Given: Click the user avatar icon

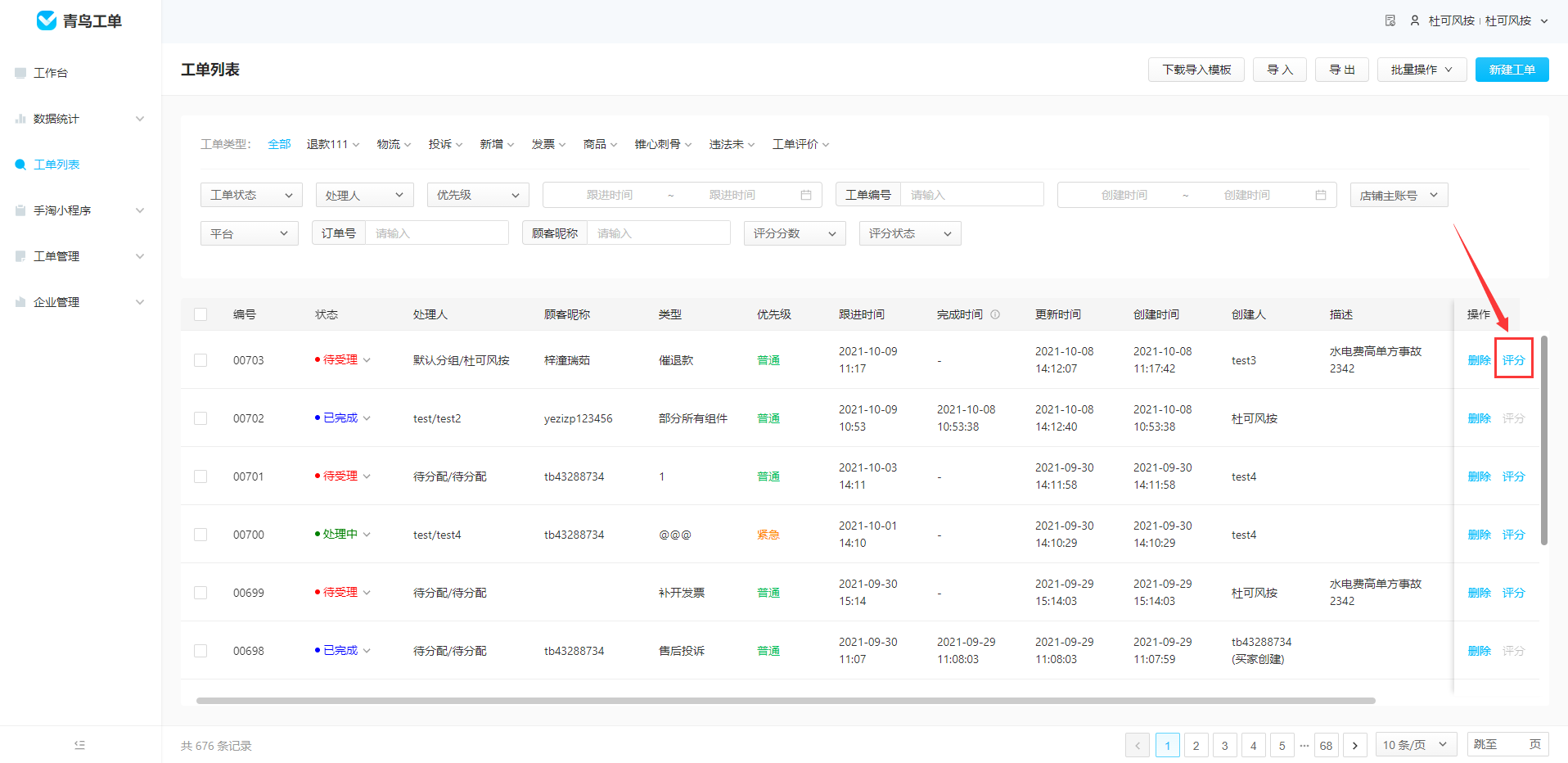Looking at the screenshot, I should [x=1415, y=20].
